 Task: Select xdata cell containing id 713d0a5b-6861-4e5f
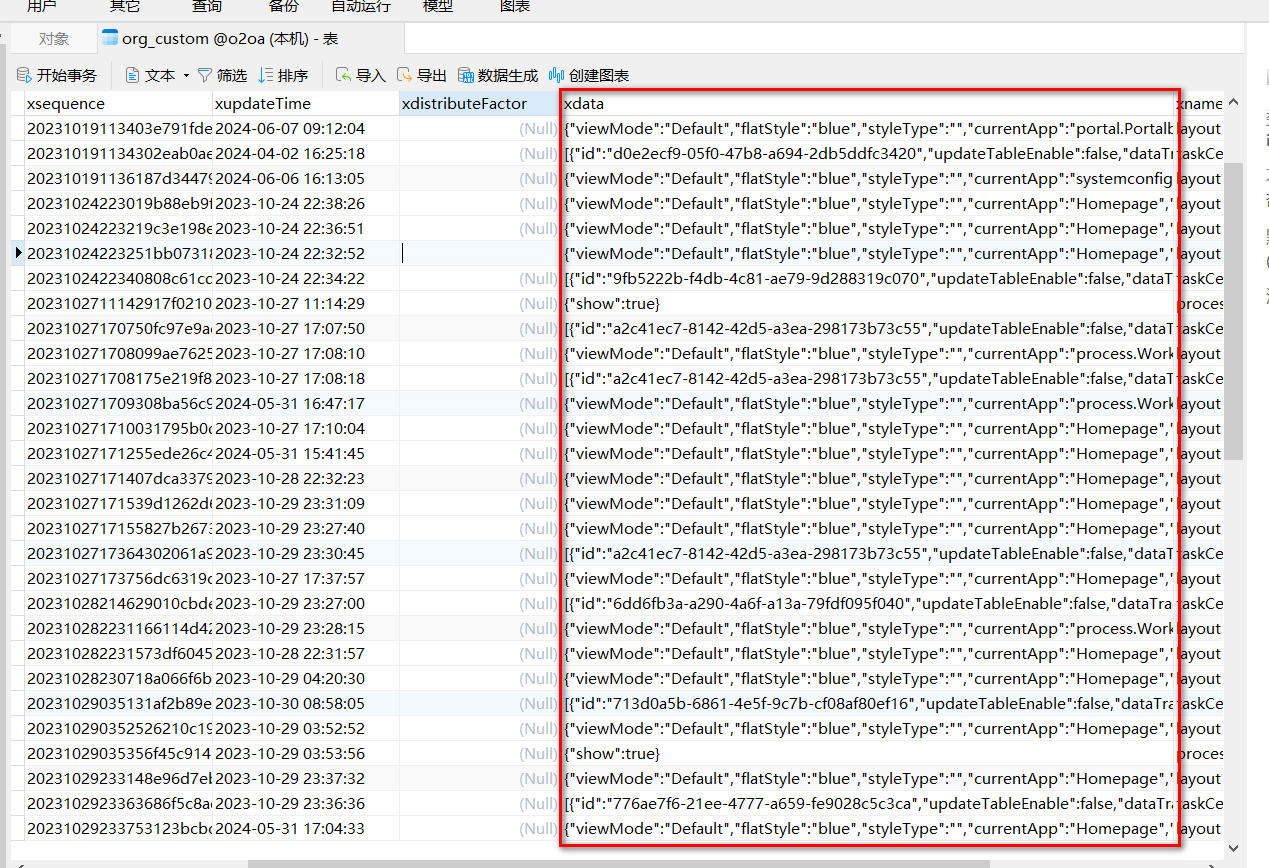(867, 703)
